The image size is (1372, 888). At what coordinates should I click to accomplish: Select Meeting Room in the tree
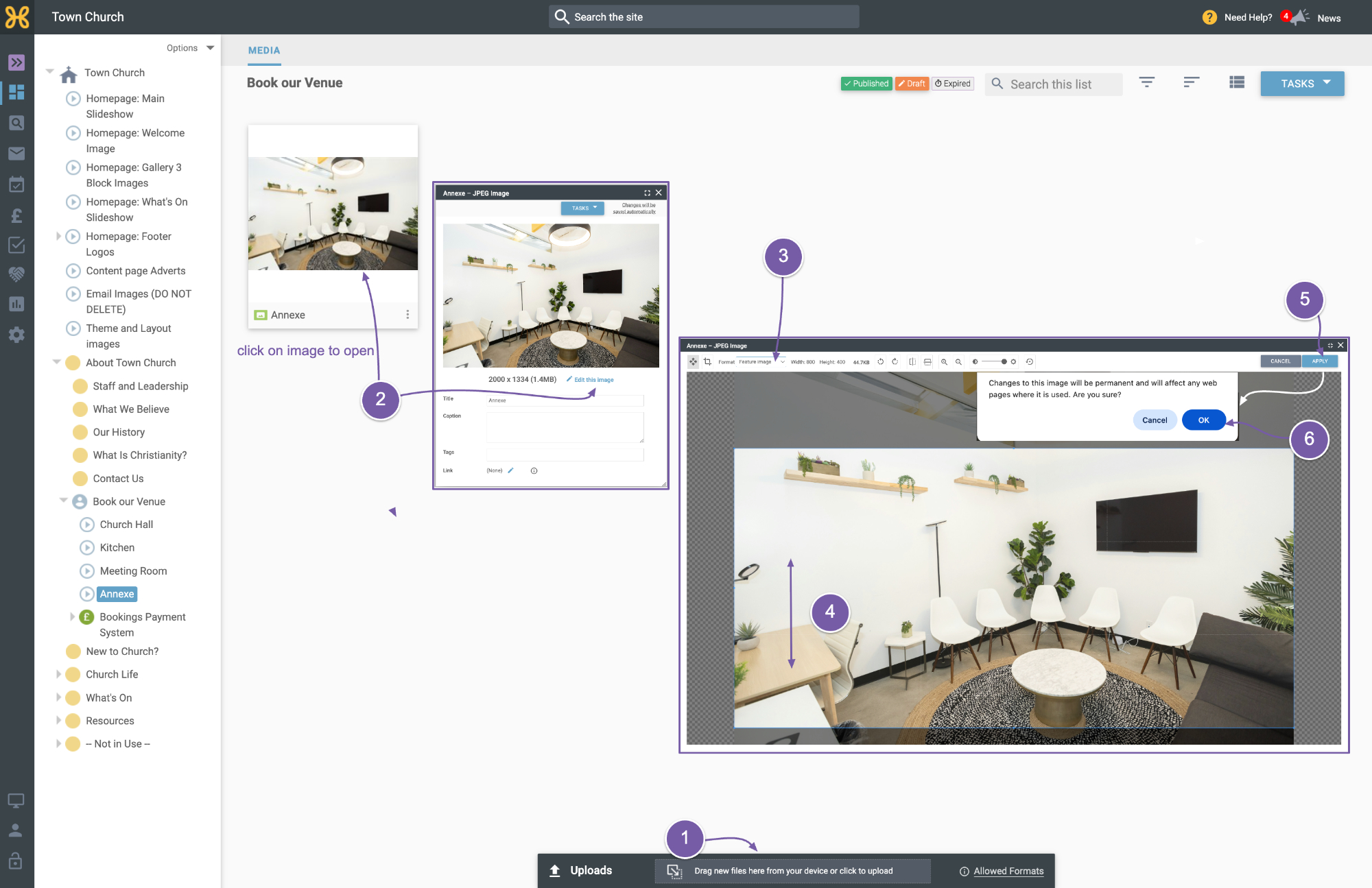[133, 571]
